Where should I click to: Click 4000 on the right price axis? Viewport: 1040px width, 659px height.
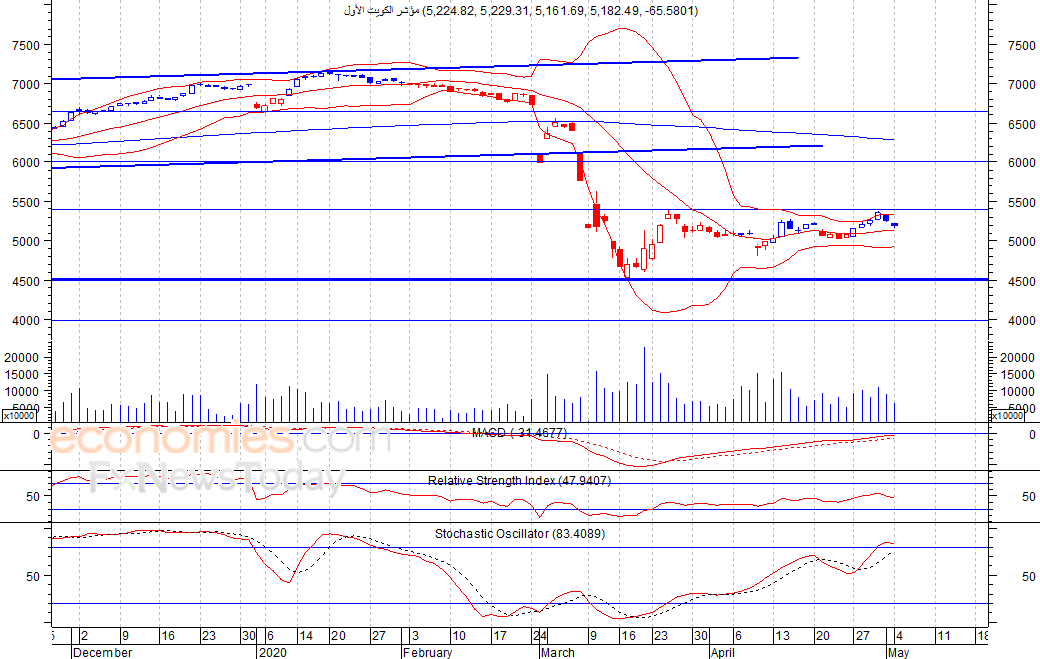[x=1021, y=320]
